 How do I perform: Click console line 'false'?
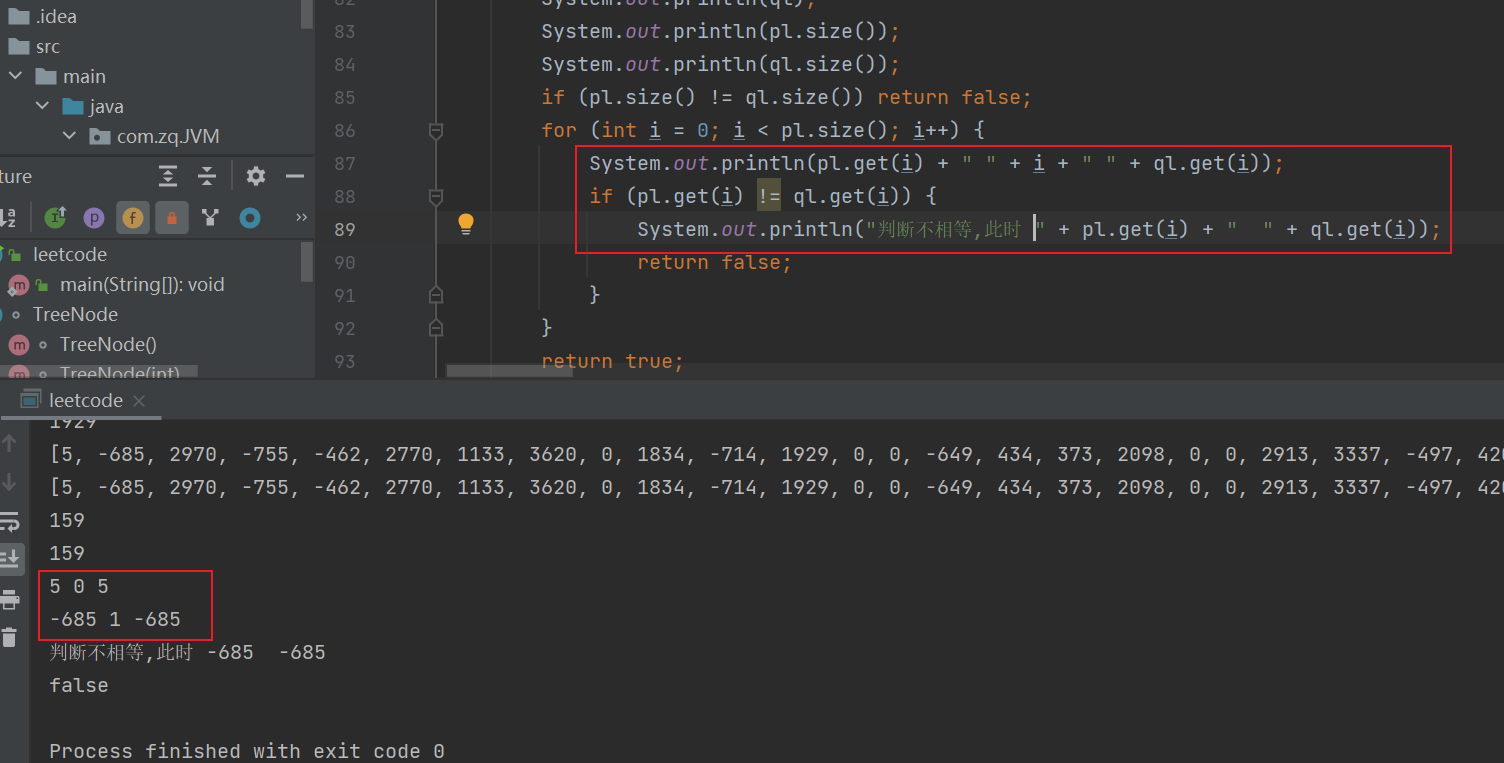click(79, 685)
